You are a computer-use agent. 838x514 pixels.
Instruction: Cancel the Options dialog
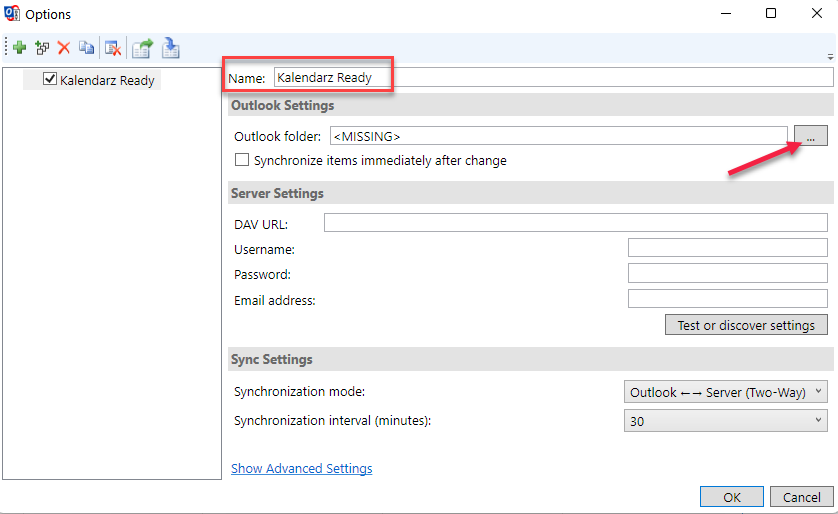click(801, 497)
